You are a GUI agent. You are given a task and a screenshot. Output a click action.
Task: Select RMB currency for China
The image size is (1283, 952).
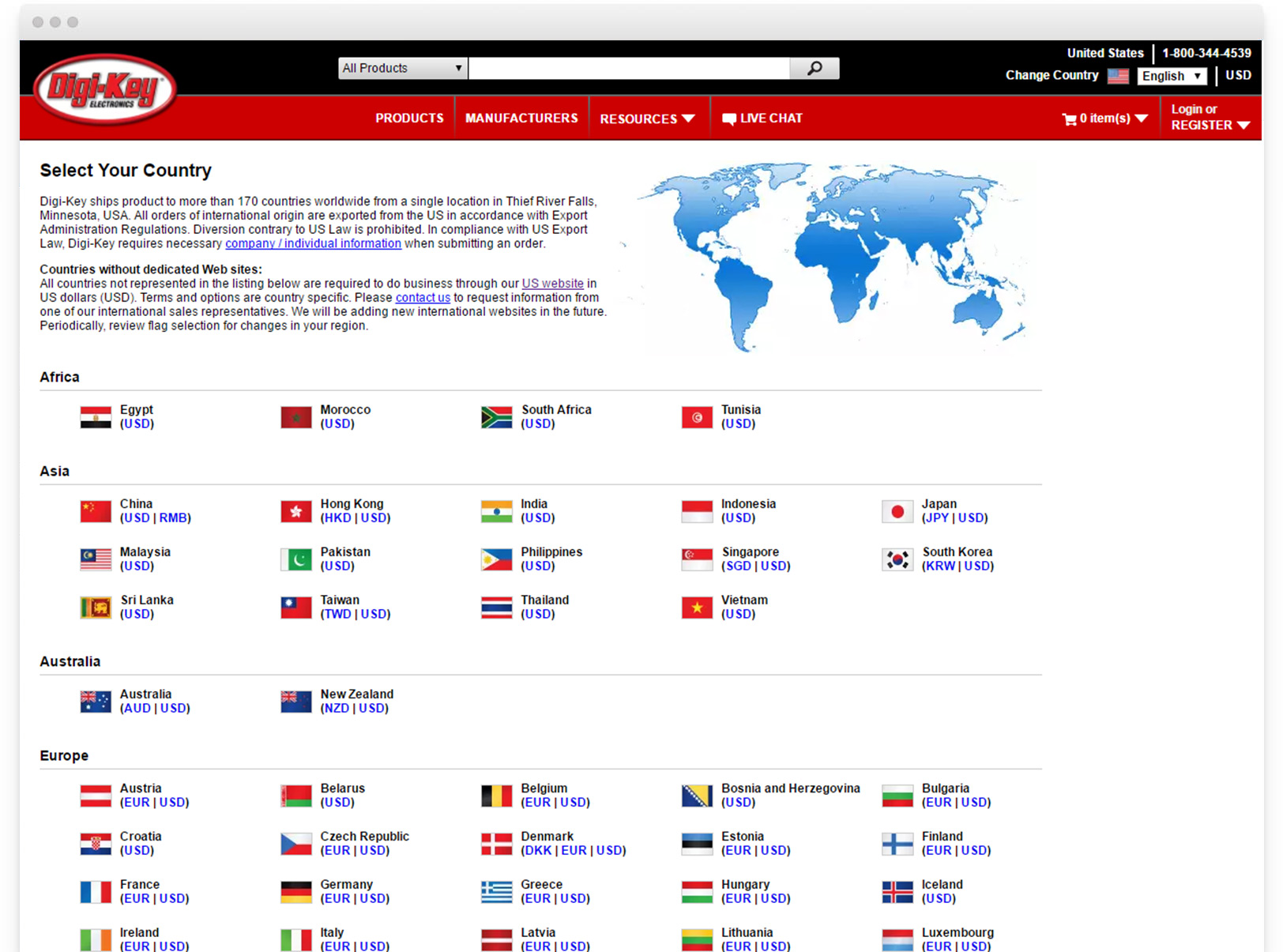(173, 518)
